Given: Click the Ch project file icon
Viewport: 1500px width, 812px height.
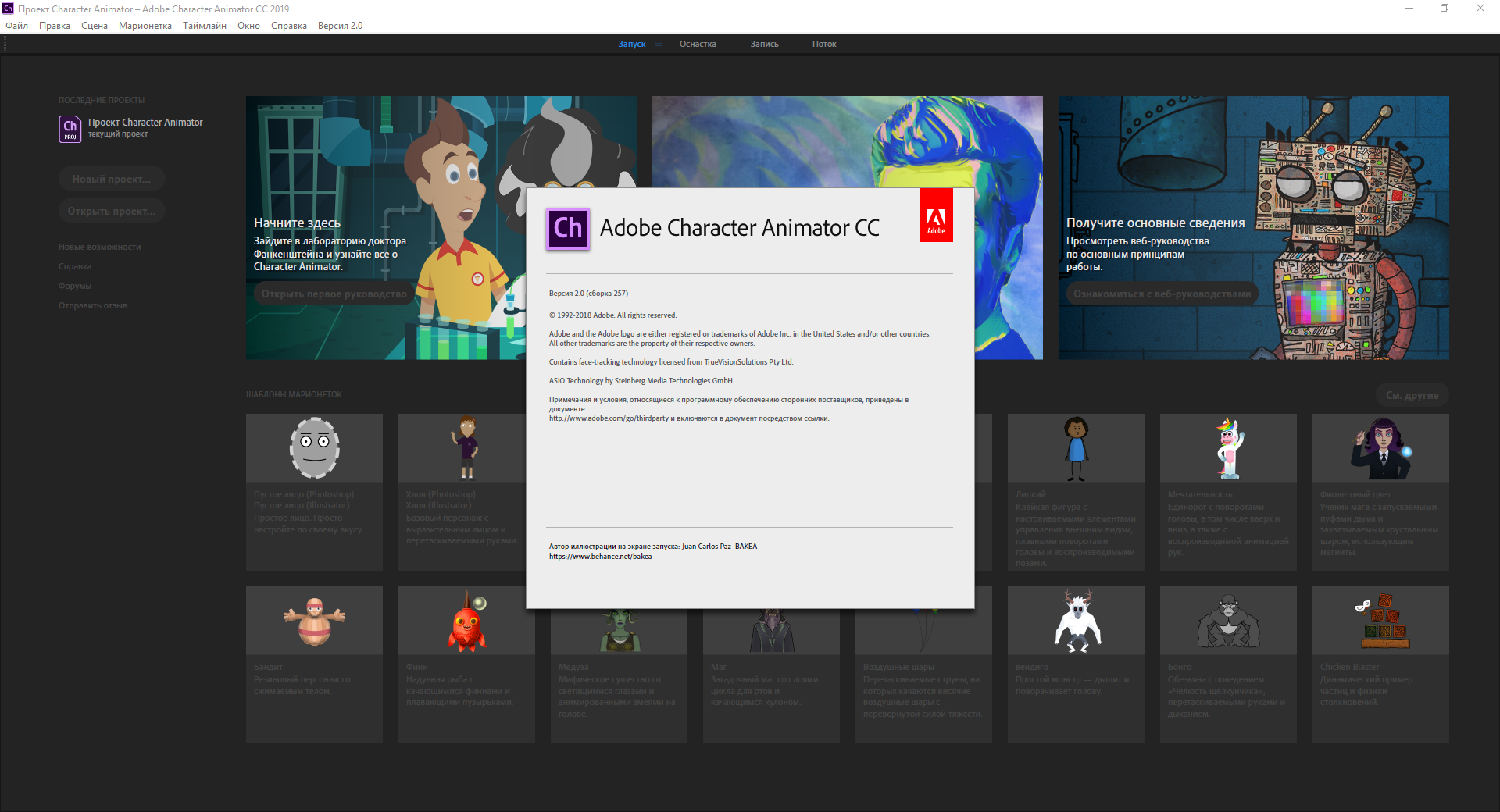Looking at the screenshot, I should [x=70, y=129].
